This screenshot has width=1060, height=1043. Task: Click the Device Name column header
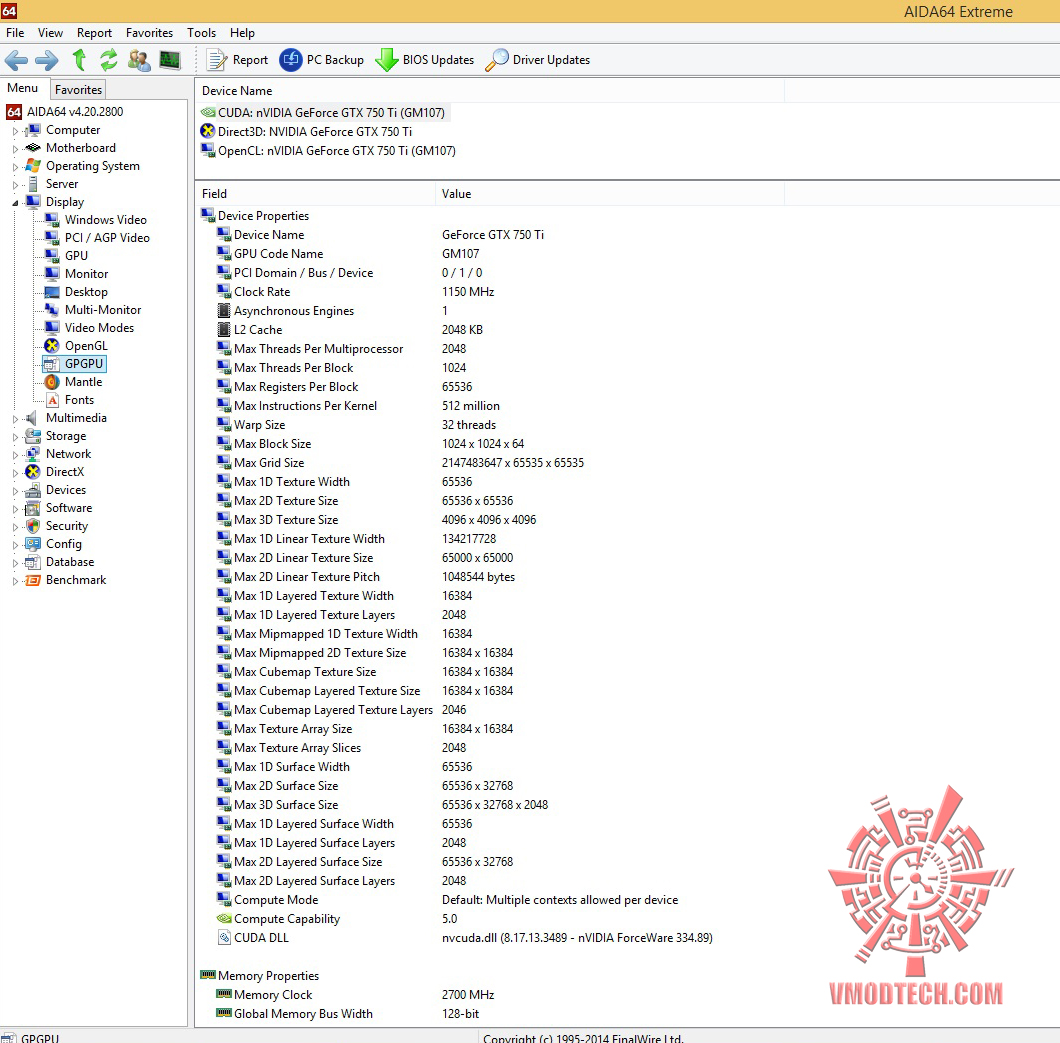pos(489,91)
